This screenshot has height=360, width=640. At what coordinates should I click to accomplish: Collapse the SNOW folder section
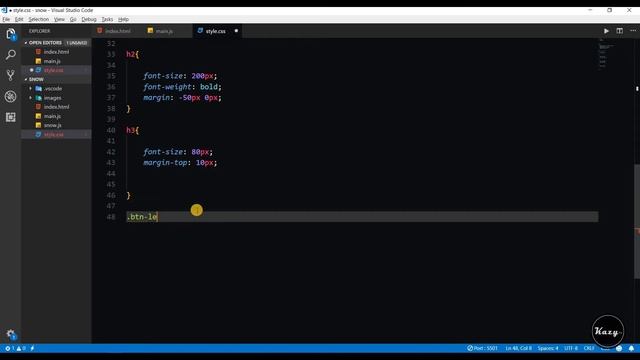pos(36,79)
